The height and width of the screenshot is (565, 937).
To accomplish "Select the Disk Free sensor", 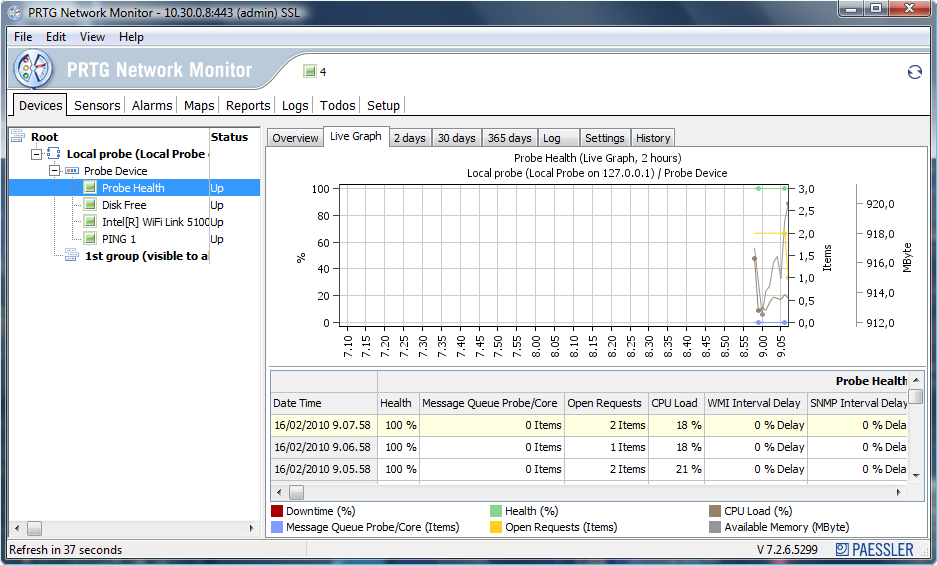I will pyautogui.click(x=124, y=204).
